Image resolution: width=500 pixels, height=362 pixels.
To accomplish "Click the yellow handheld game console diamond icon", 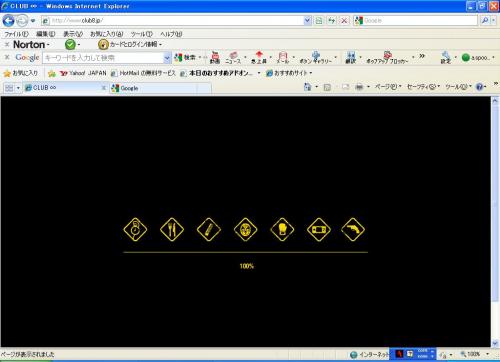I will click(x=319, y=229).
